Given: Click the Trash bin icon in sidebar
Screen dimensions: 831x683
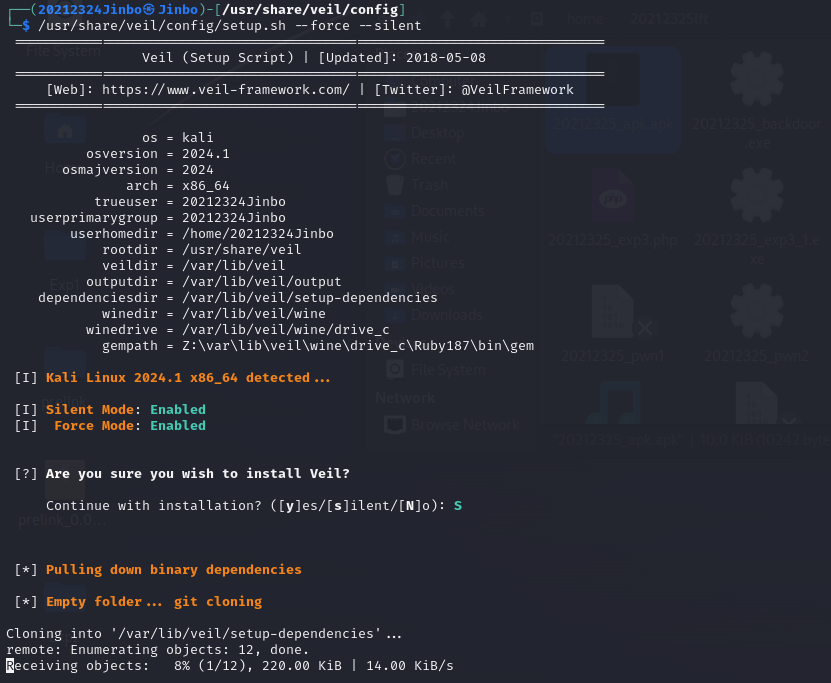Looking at the screenshot, I should click(x=395, y=185).
